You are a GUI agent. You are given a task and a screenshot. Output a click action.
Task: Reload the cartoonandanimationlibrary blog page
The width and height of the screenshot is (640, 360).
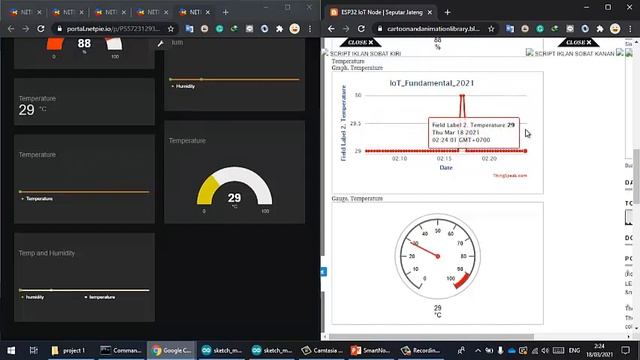(361, 29)
